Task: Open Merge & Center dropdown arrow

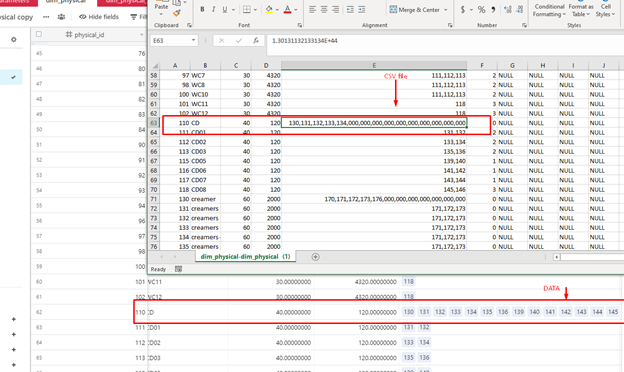Action: [445, 10]
